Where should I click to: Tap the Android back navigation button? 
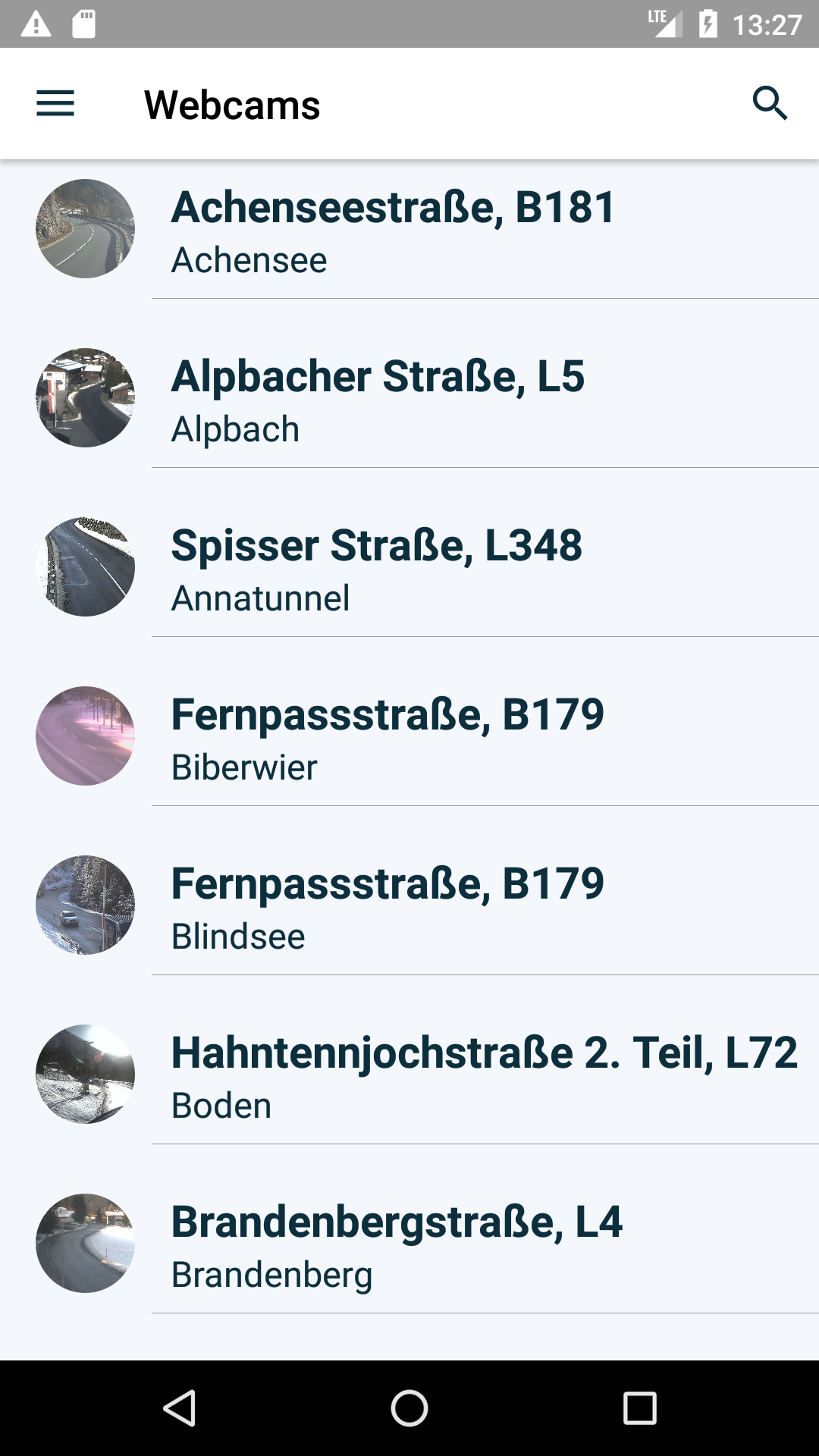point(180,1408)
